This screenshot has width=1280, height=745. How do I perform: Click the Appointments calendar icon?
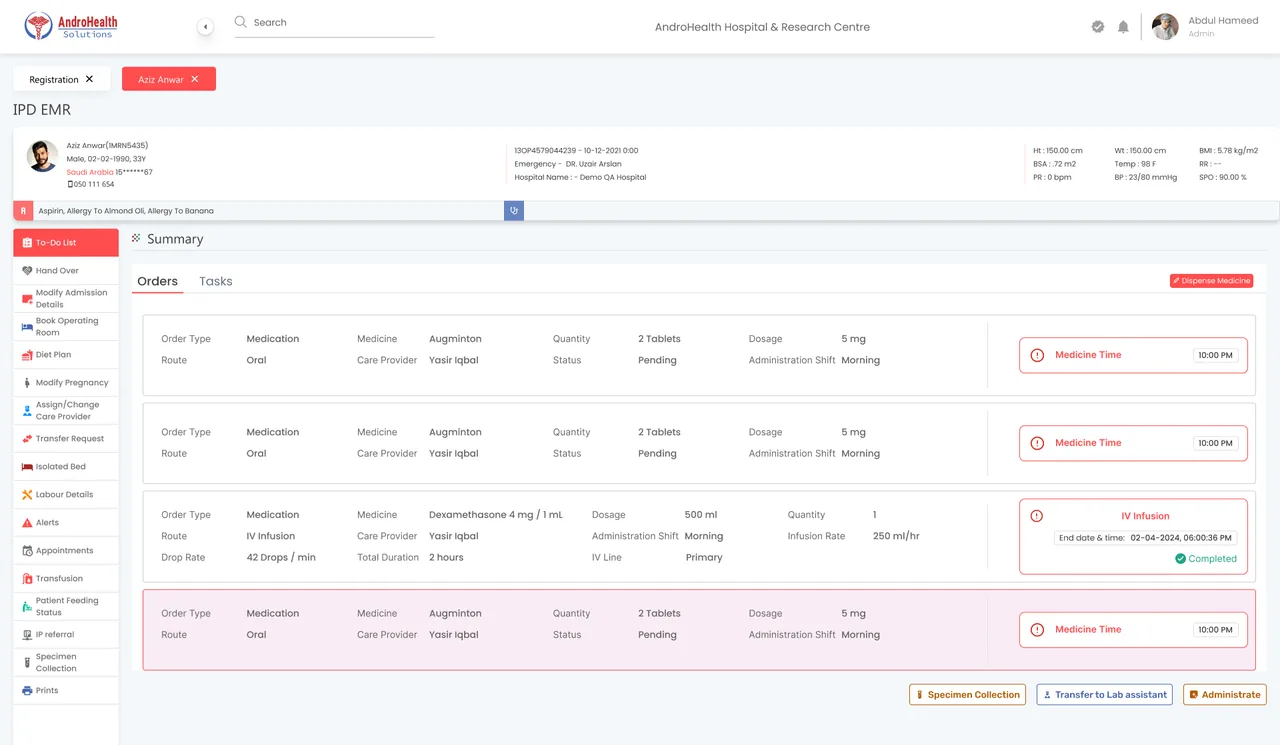click(27, 551)
